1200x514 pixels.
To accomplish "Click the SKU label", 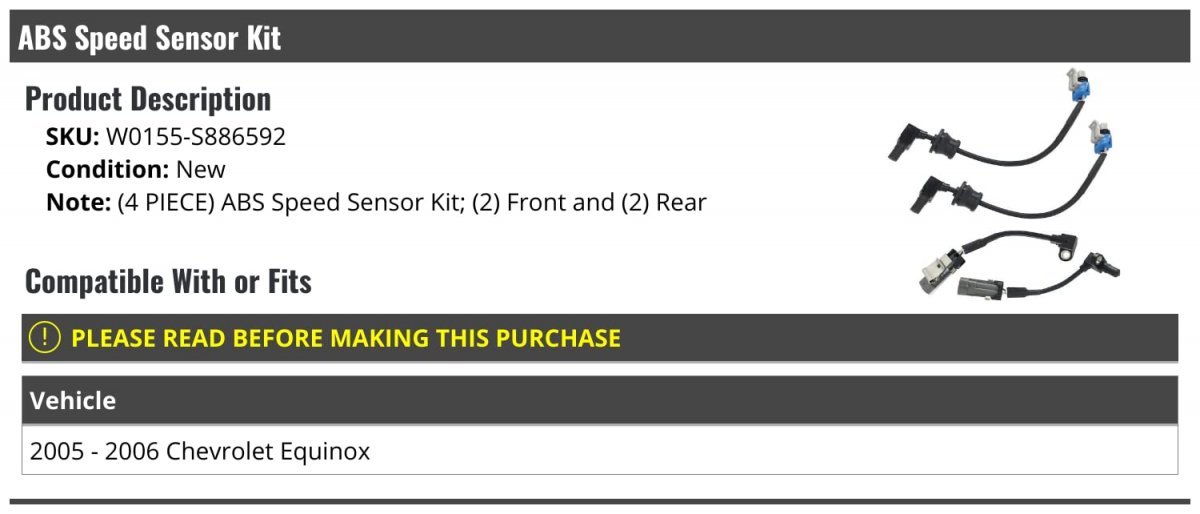I will [73, 137].
